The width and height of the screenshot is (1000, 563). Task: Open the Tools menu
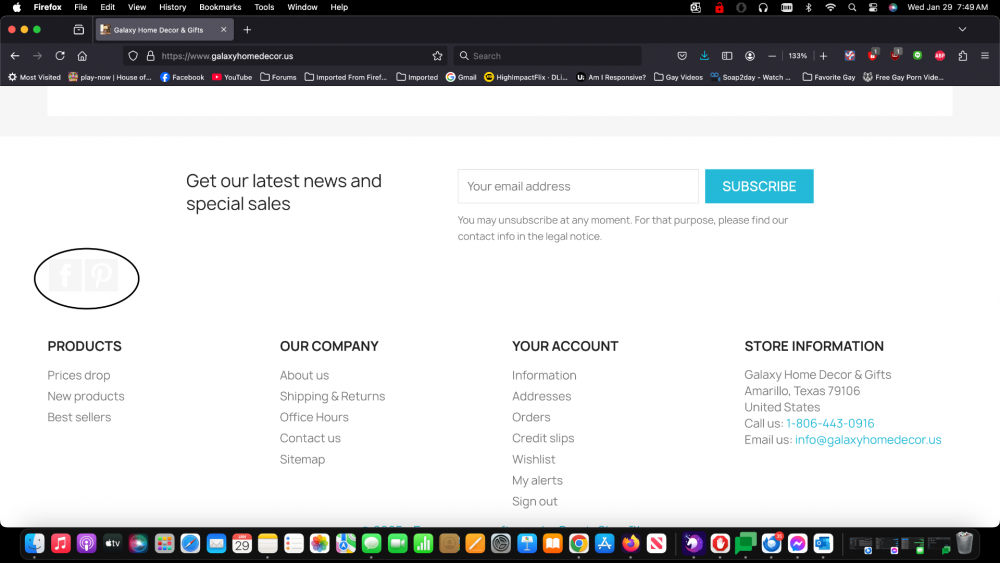(264, 7)
